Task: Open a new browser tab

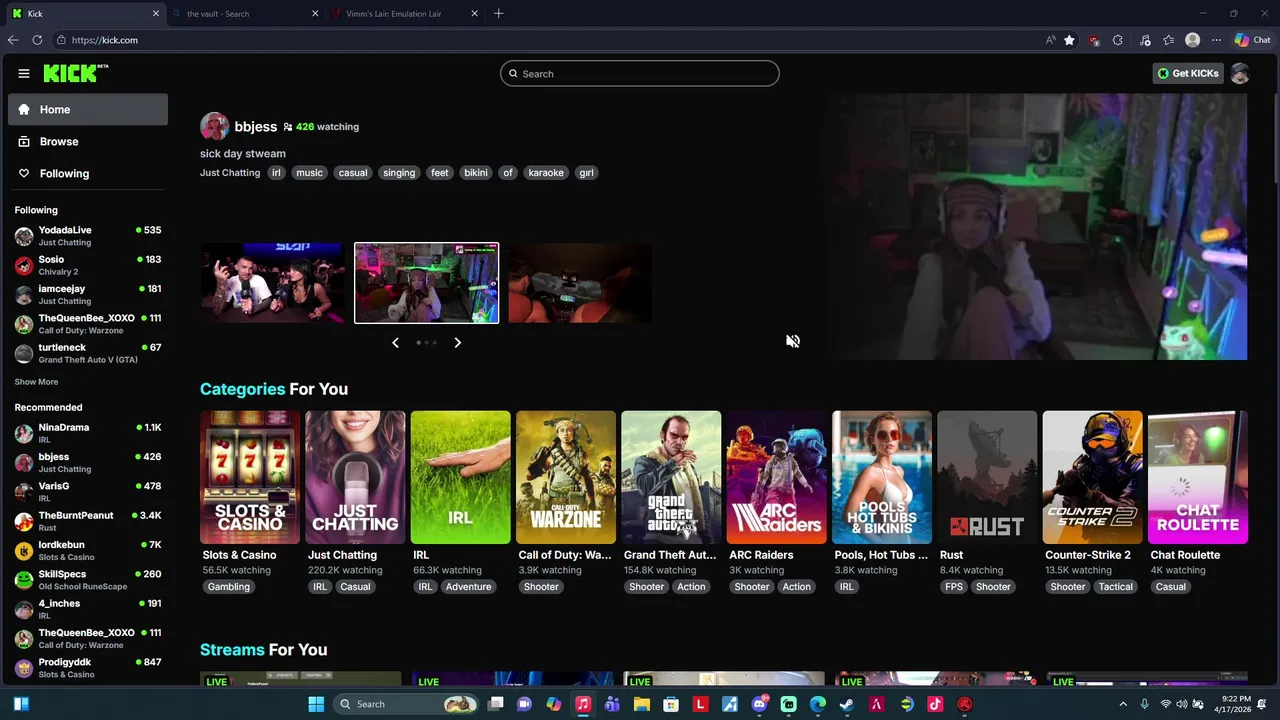Action: (x=498, y=13)
